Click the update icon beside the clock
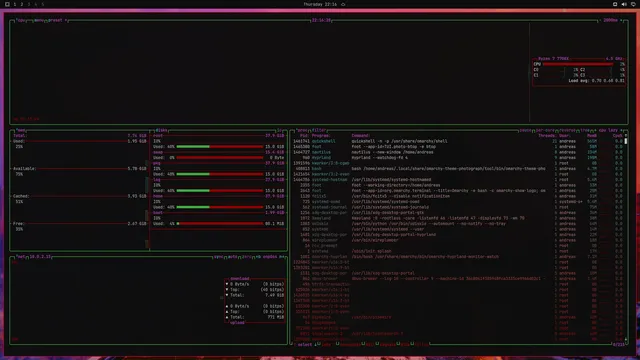 (343, 4)
